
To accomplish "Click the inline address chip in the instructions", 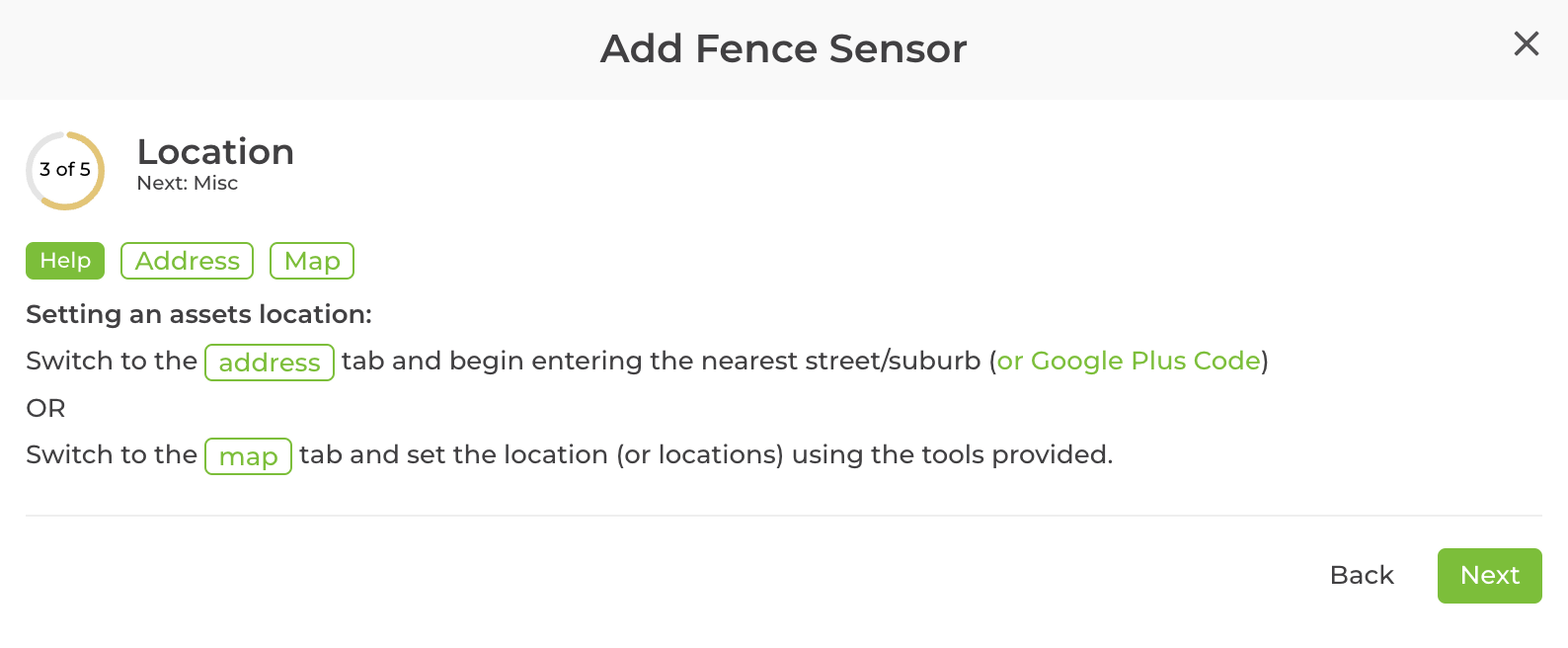I will click(x=269, y=363).
